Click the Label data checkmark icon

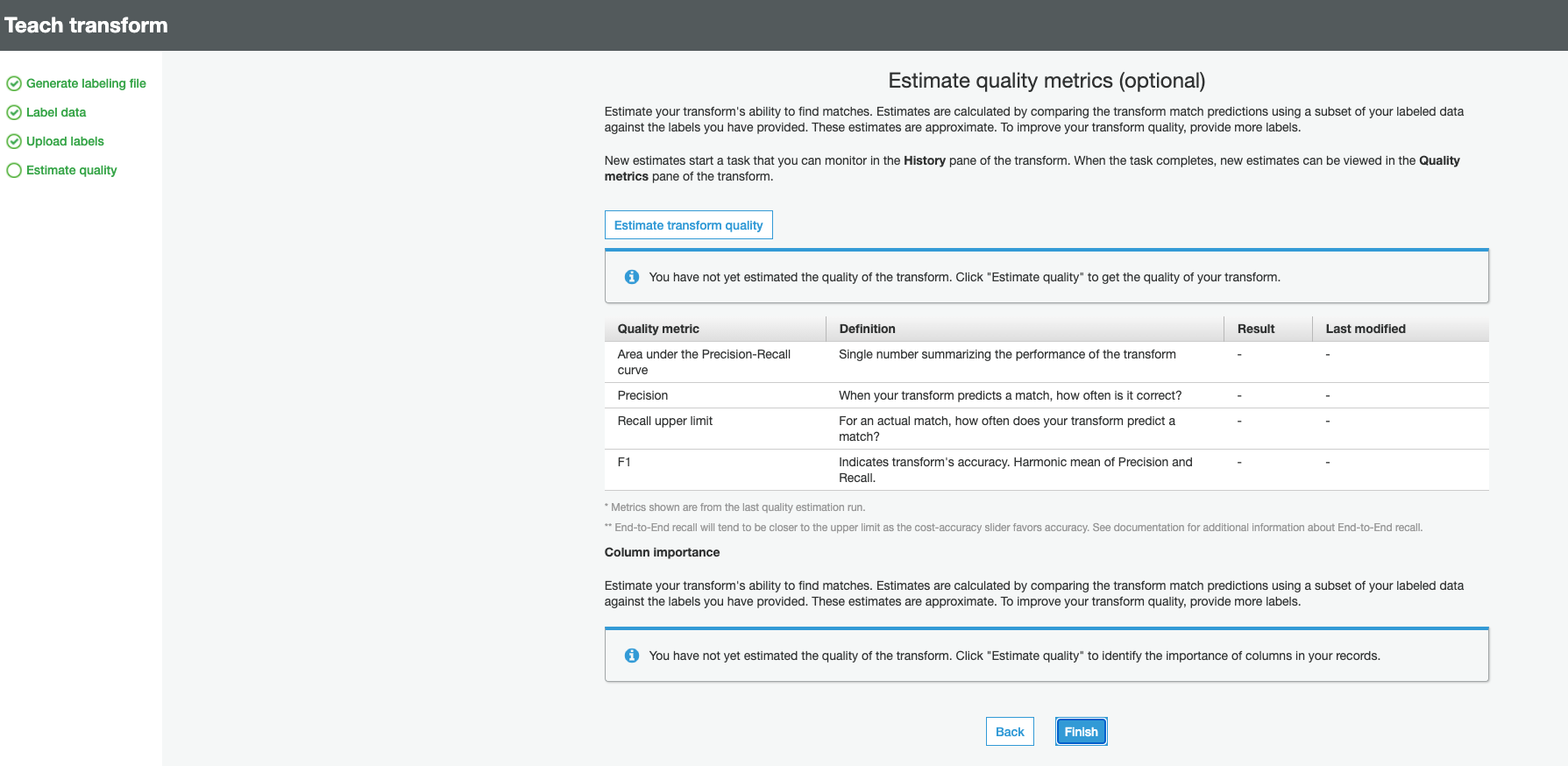[x=14, y=113]
